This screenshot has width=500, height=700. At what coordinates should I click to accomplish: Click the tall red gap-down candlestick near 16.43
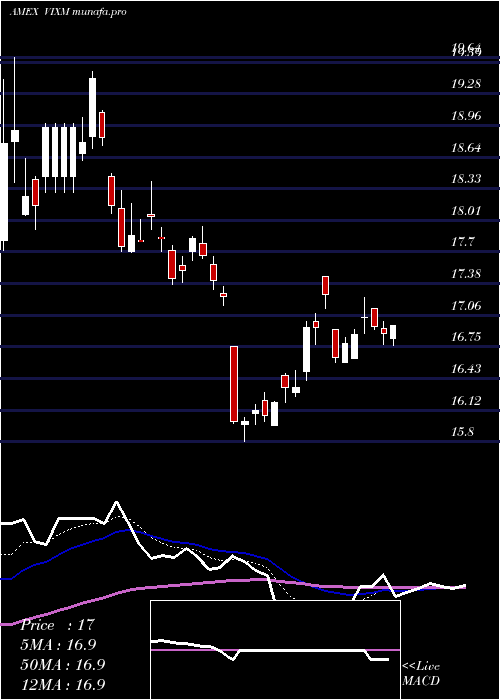pyautogui.click(x=234, y=384)
